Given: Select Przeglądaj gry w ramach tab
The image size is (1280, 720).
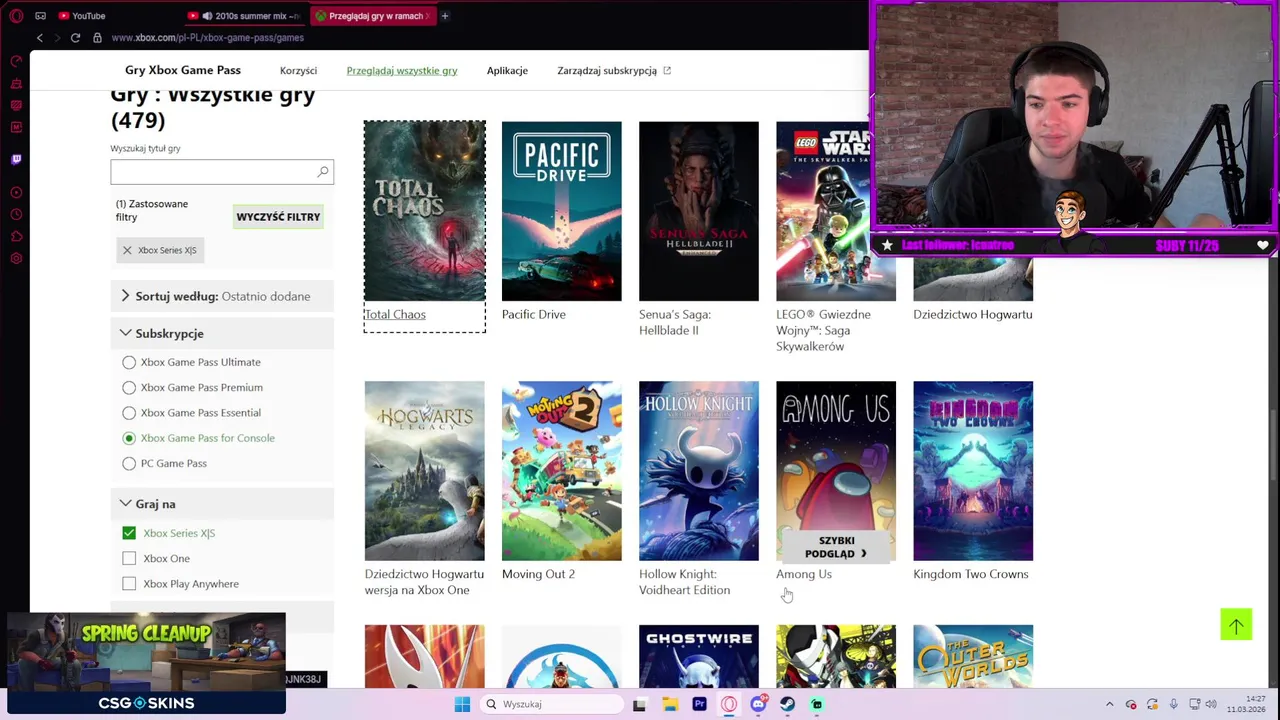Looking at the screenshot, I should [371, 16].
